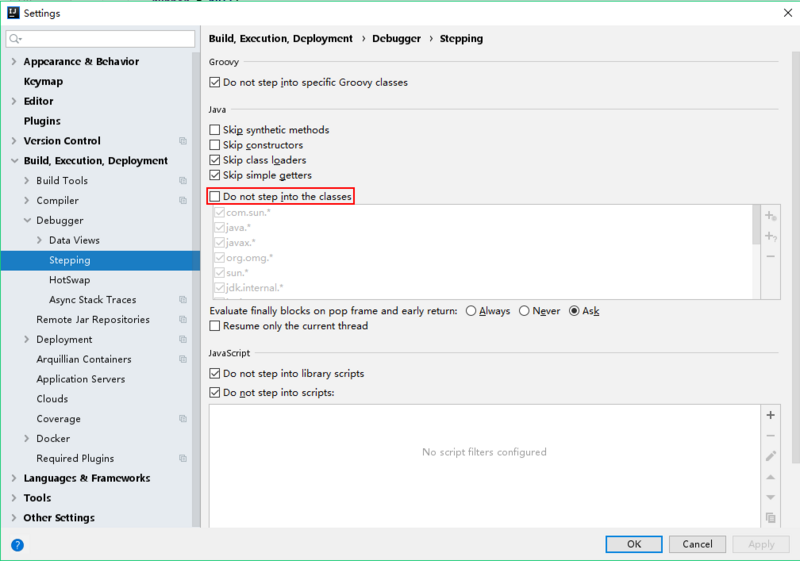The image size is (800, 561).
Task: Open the Clouds settings page
Action: (x=52, y=399)
